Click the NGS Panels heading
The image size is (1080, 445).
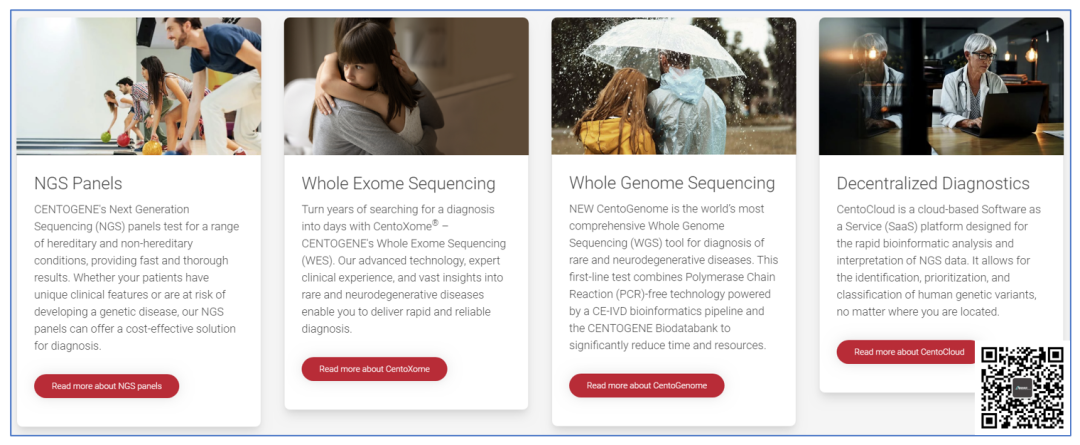78,183
